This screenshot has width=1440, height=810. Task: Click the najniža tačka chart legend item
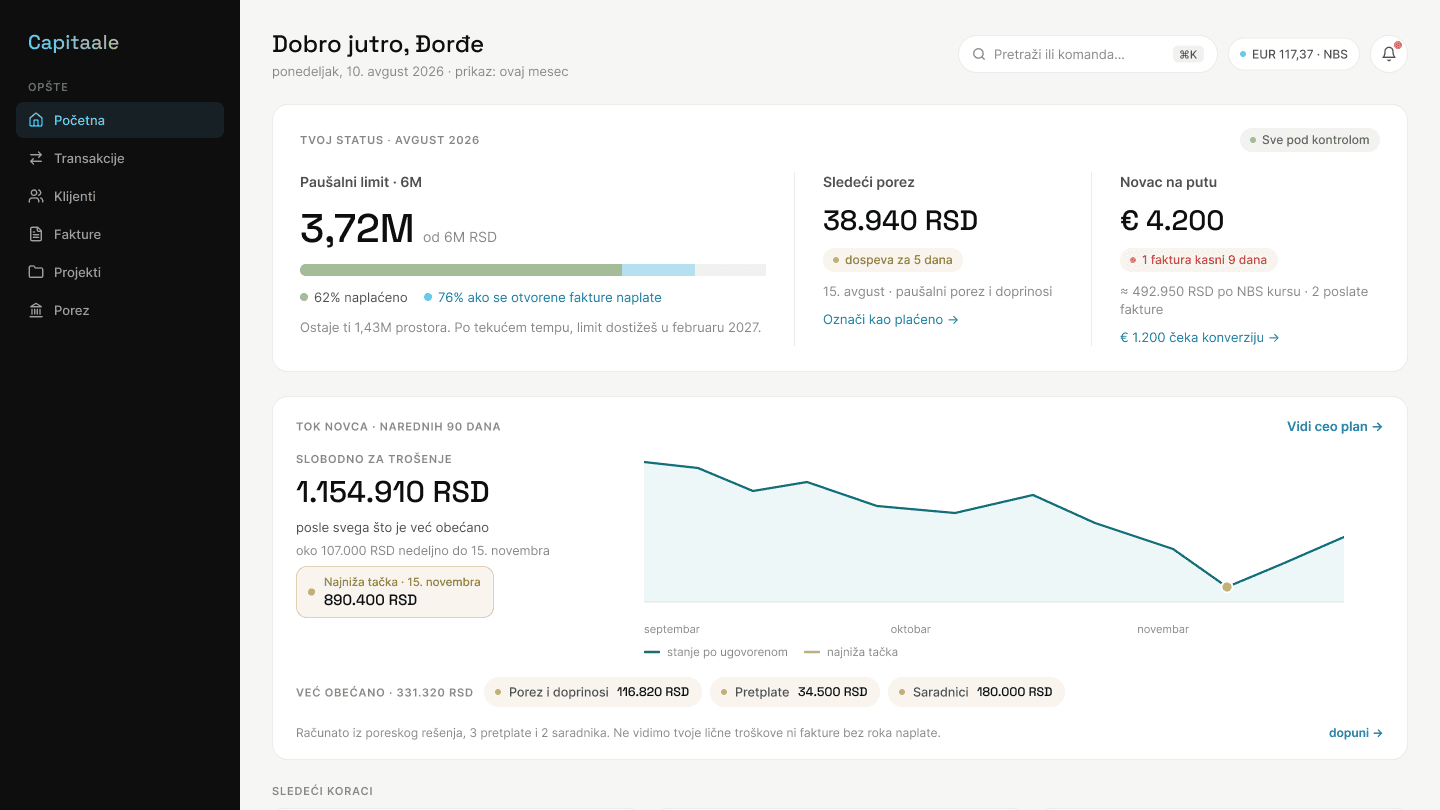point(851,652)
